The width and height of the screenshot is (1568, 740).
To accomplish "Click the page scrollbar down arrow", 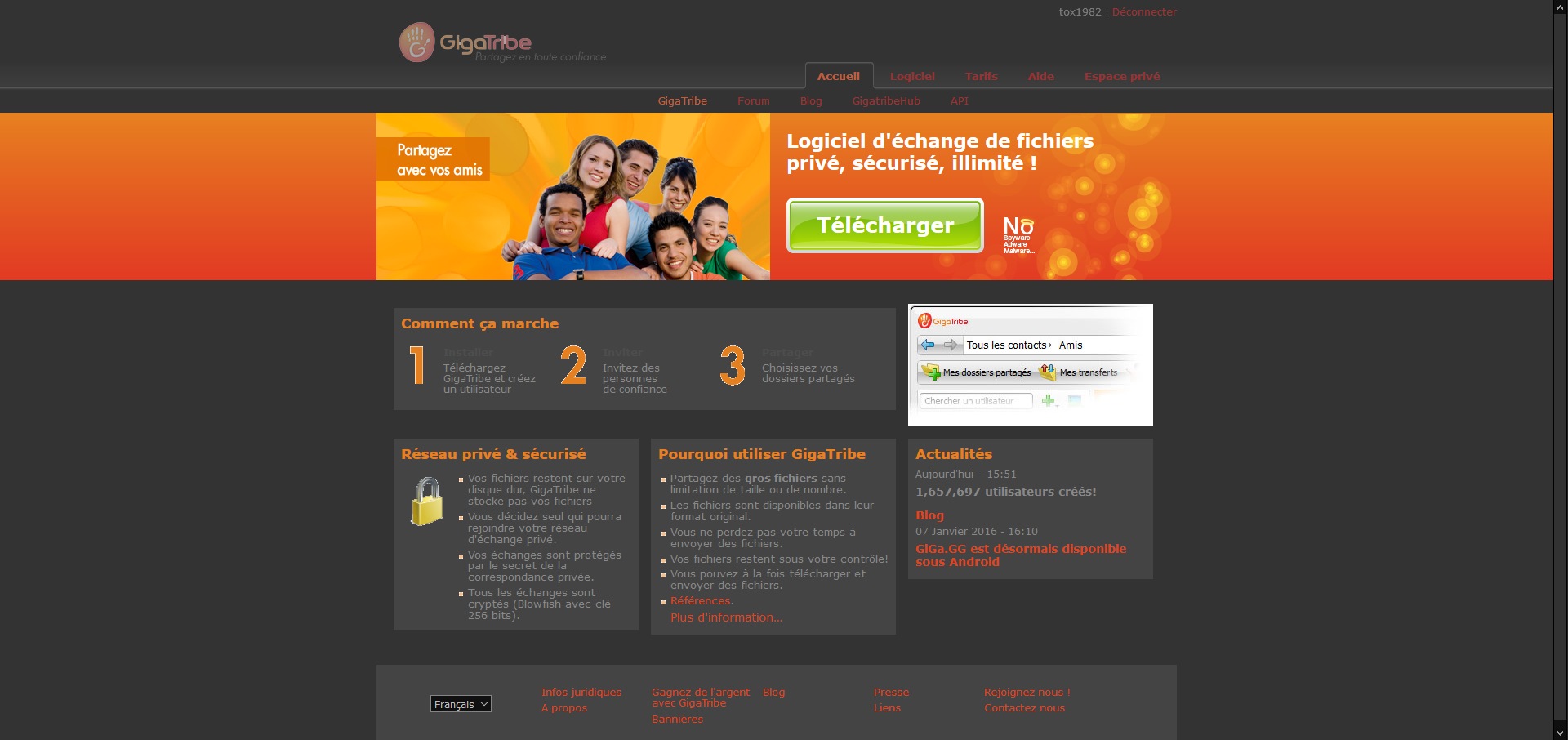I will 1561,733.
